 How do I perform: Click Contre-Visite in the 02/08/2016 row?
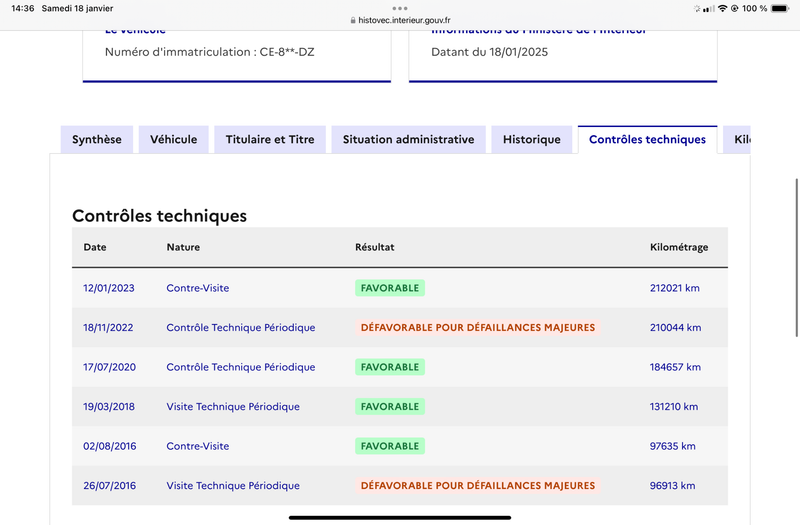coord(197,446)
